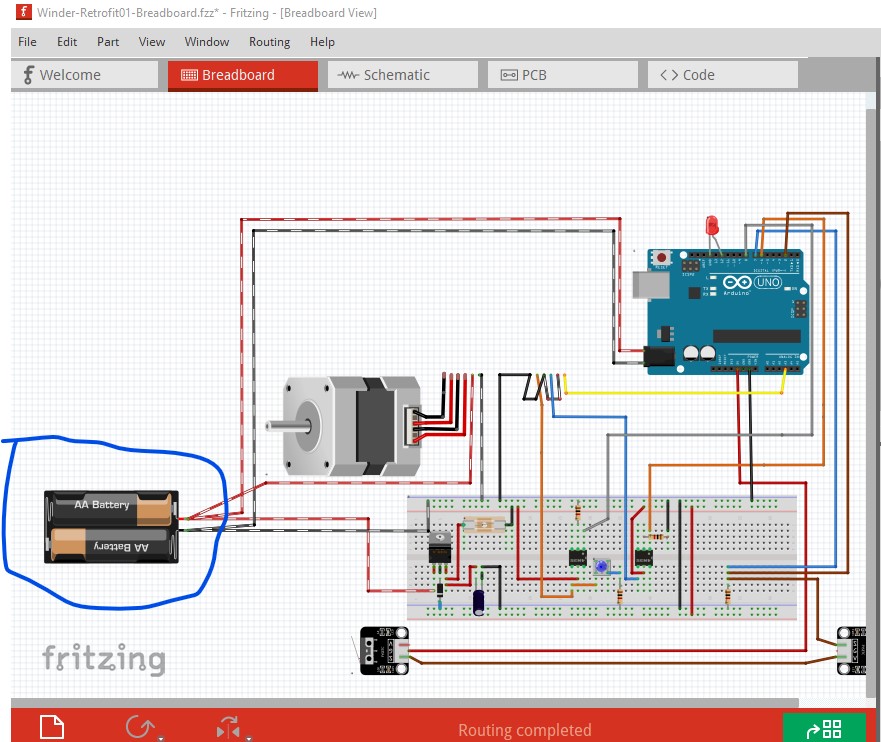This screenshot has height=742, width=881.
Task: Expand the Rotate options dropdown arrow
Action: tap(161, 739)
